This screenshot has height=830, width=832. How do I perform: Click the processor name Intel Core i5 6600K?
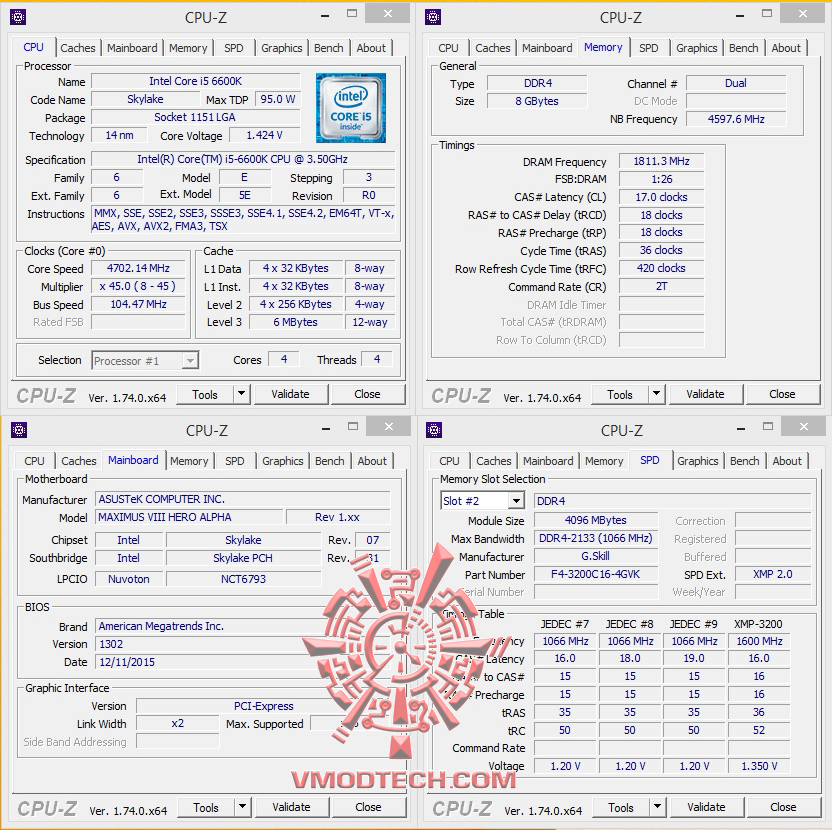[195, 81]
